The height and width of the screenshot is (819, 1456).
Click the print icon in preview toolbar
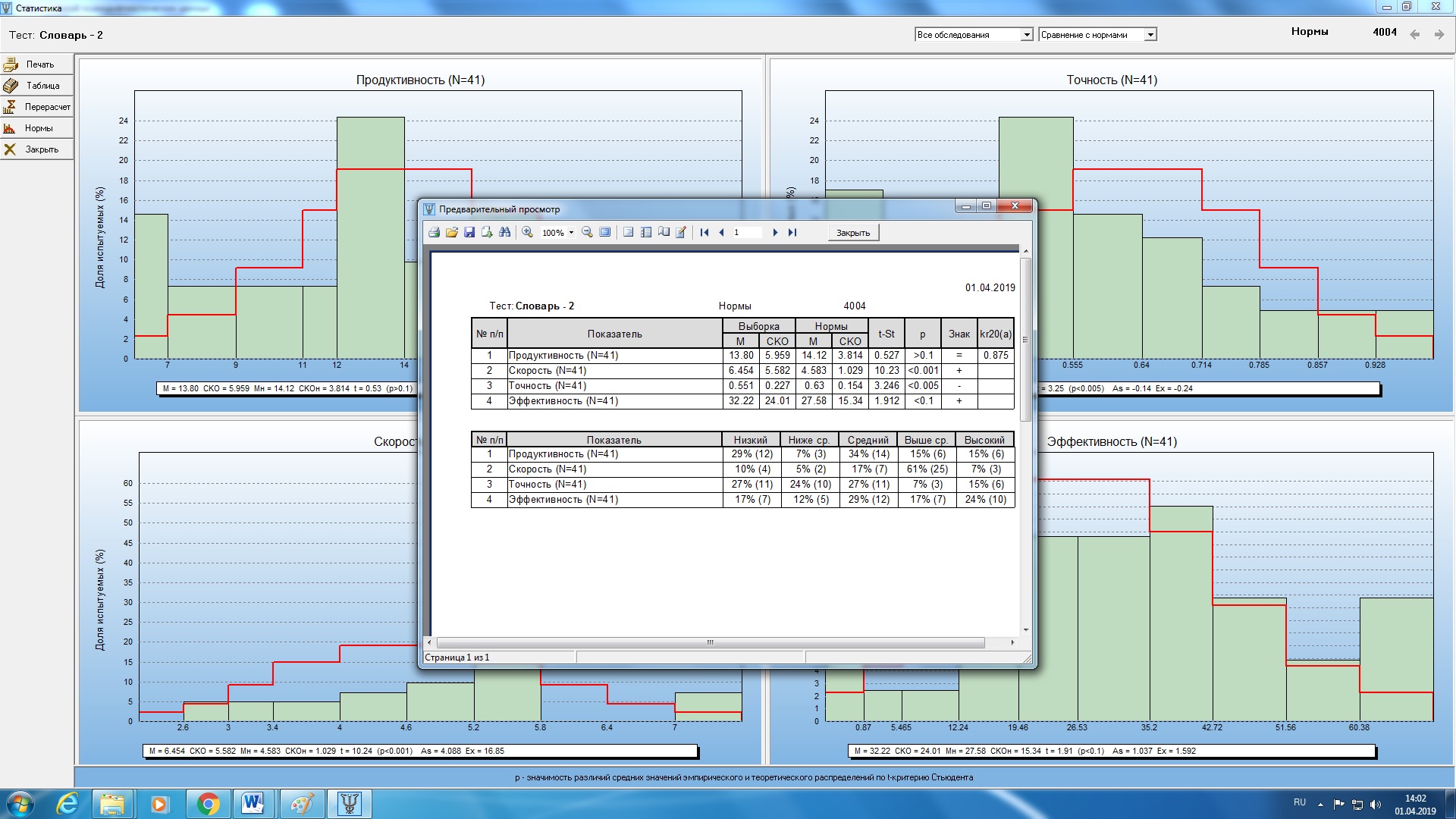tap(434, 233)
